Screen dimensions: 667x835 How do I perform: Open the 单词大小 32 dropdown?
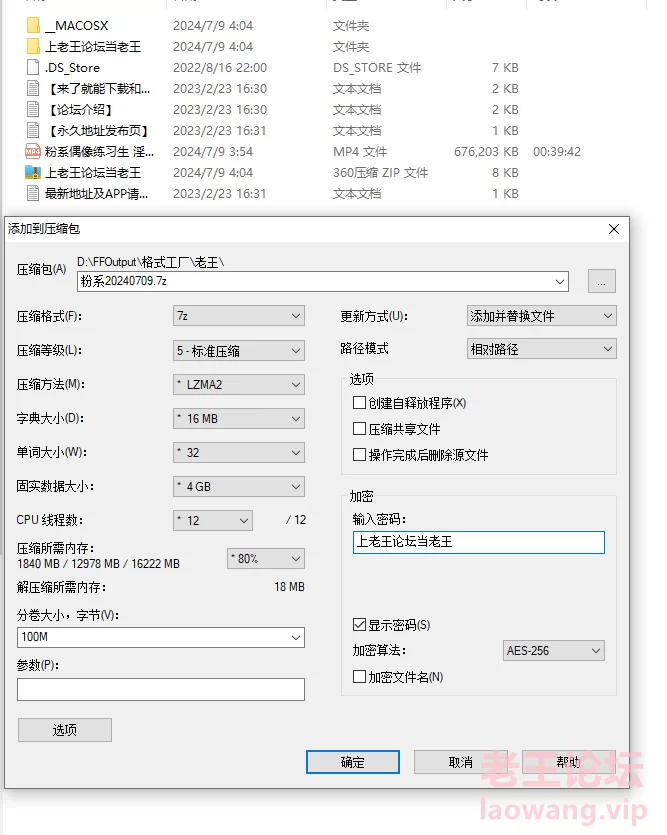click(239, 453)
